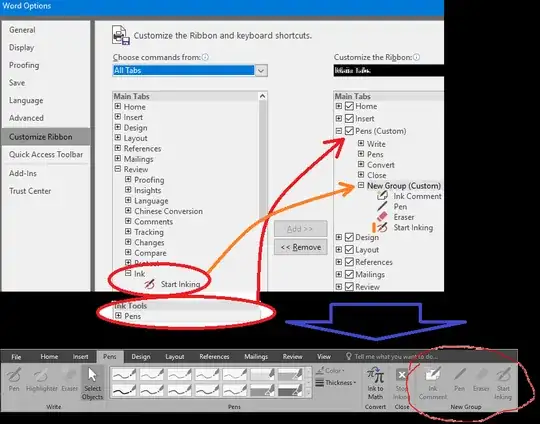Click the Customize Ribbon header icon
The image size is (540, 424).
[x=121, y=35]
